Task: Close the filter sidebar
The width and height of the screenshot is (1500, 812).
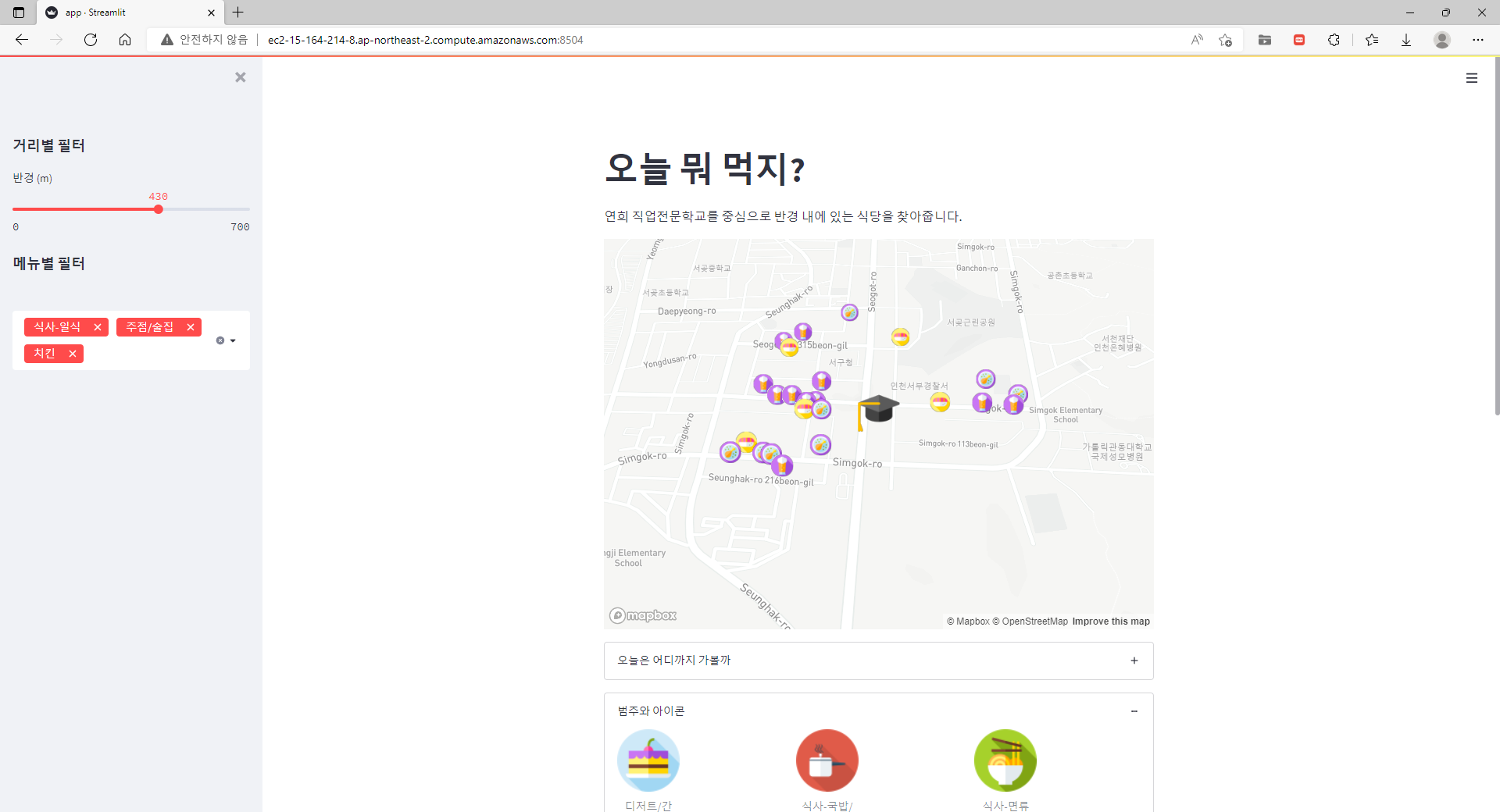Action: tap(240, 77)
